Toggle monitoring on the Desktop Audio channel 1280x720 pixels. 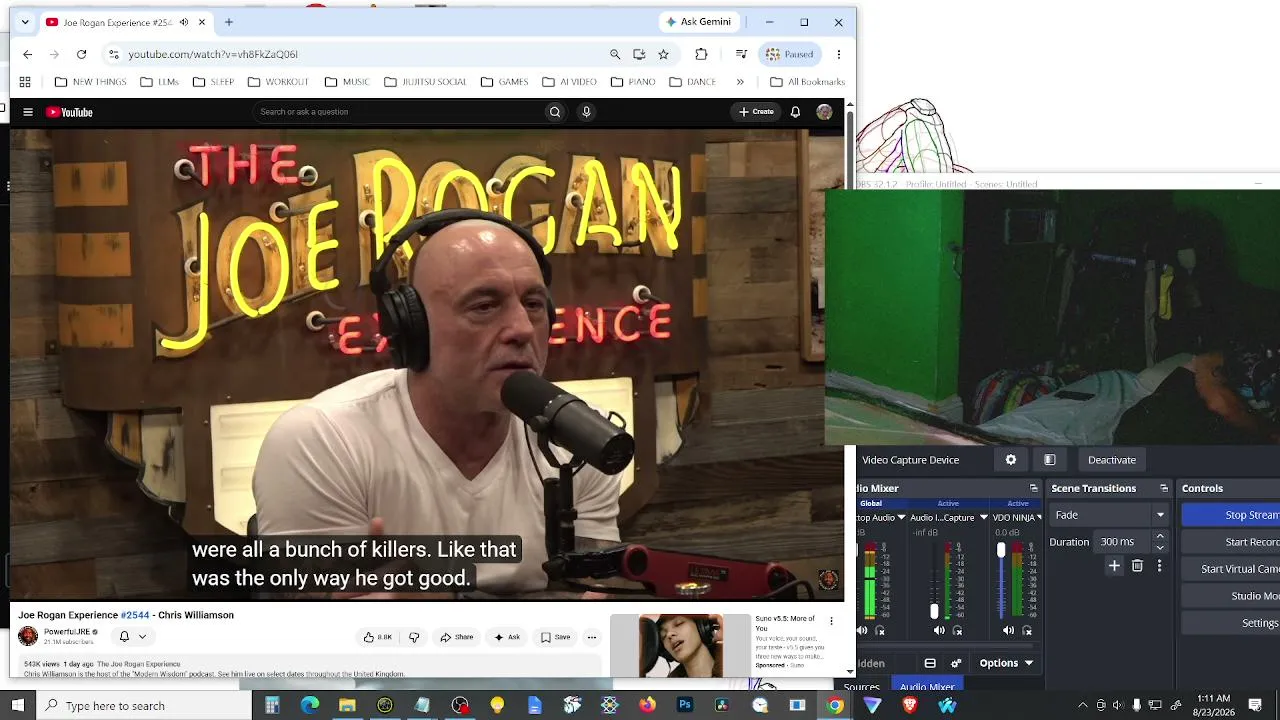click(x=880, y=631)
